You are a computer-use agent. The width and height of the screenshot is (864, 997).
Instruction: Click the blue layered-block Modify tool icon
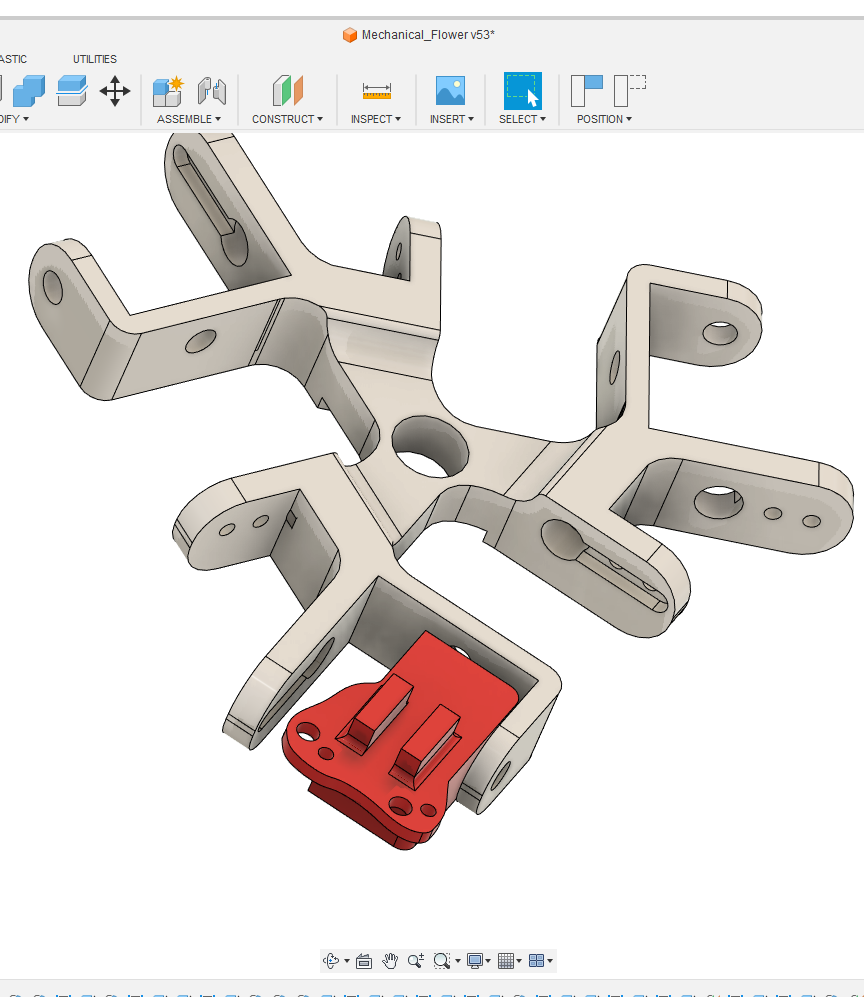point(72,91)
